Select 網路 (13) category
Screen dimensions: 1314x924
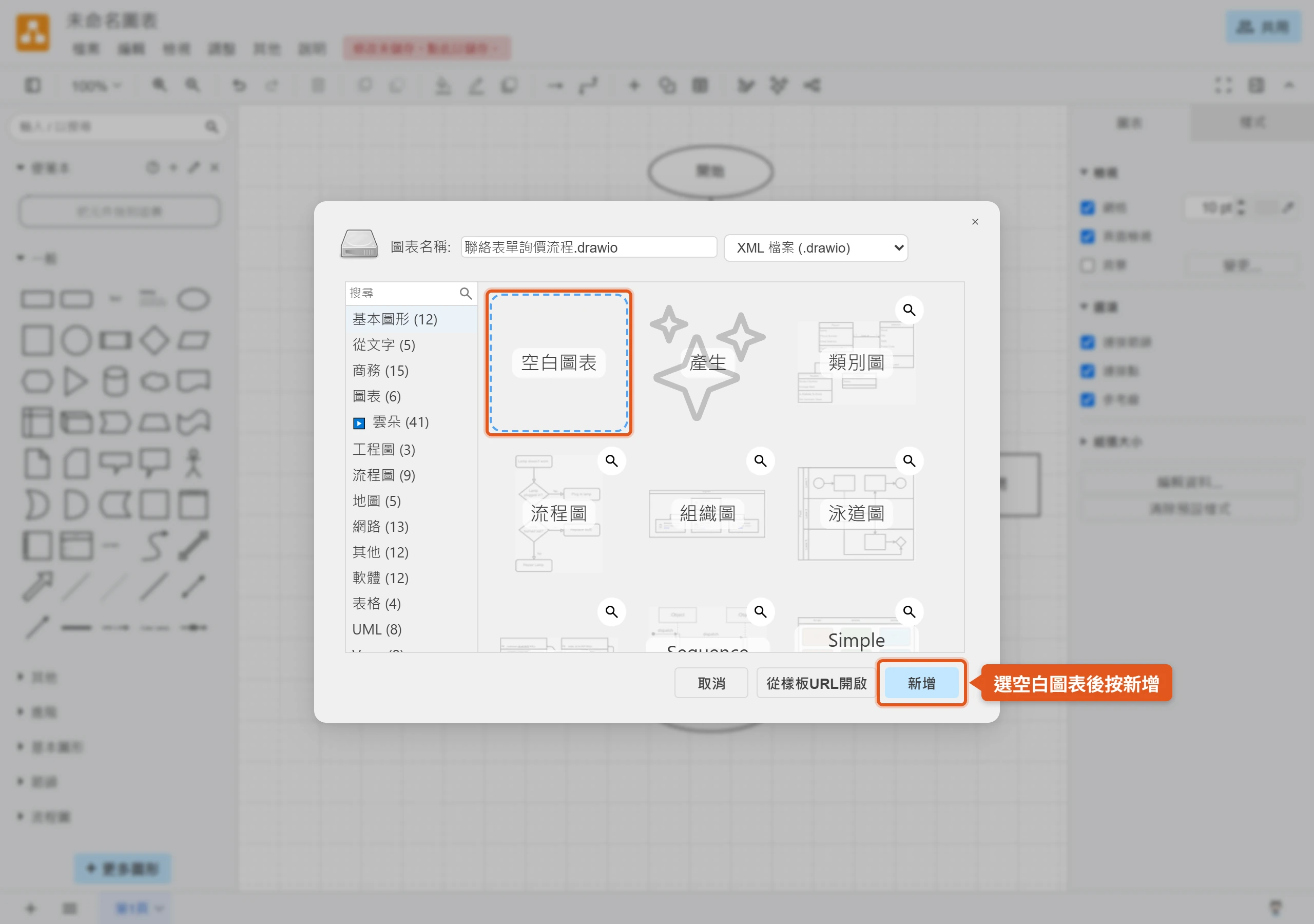click(411, 527)
